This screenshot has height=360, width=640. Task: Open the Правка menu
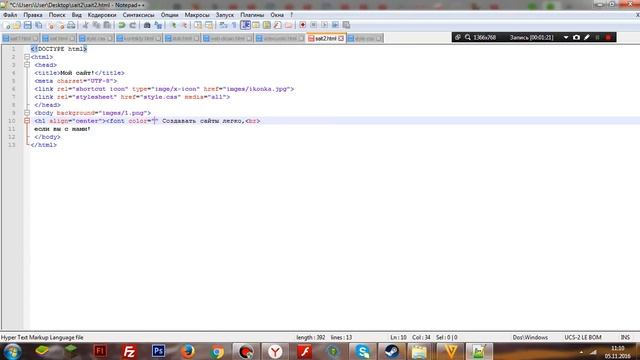pyautogui.click(x=33, y=15)
